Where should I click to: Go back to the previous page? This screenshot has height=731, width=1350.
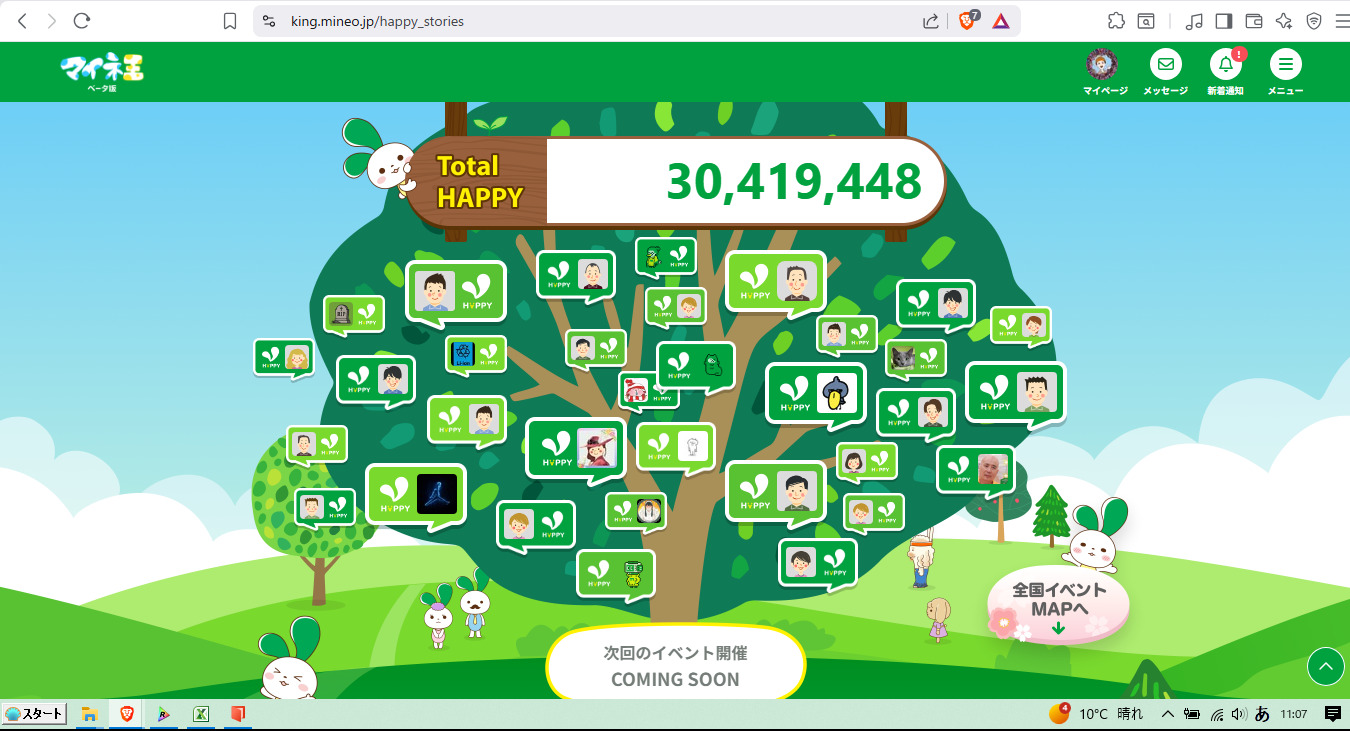click(22, 21)
